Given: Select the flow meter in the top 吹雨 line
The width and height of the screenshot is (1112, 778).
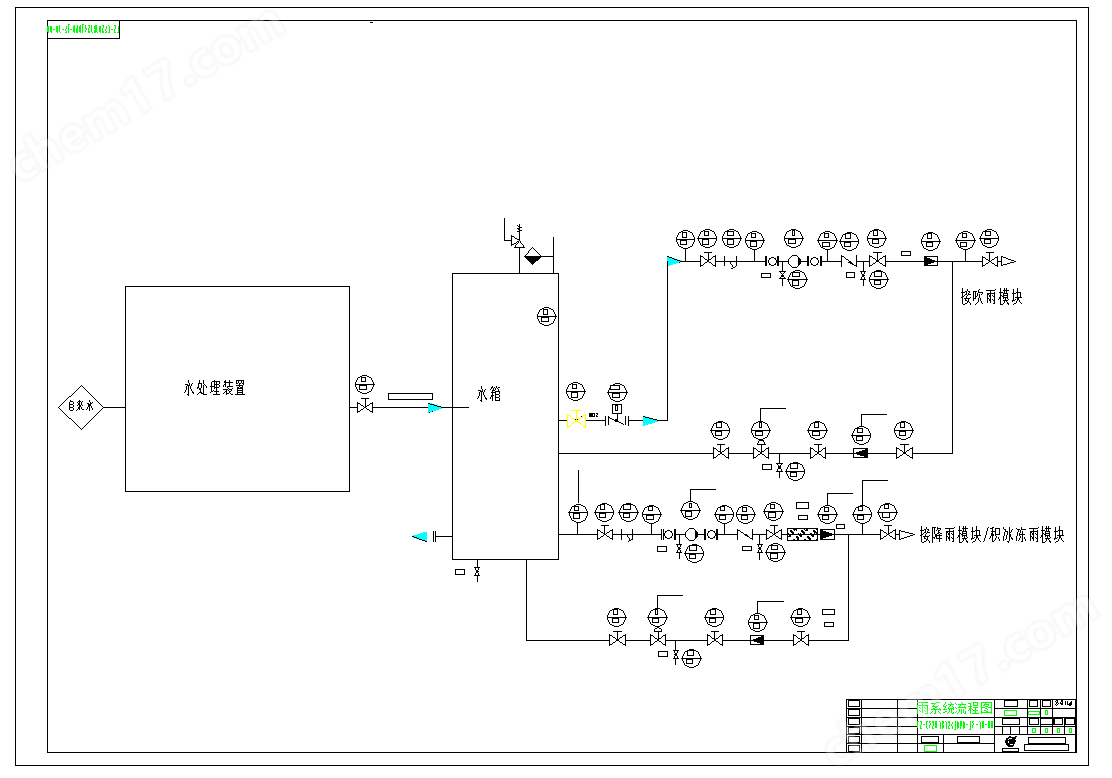Looking at the screenshot, I should [x=931, y=262].
